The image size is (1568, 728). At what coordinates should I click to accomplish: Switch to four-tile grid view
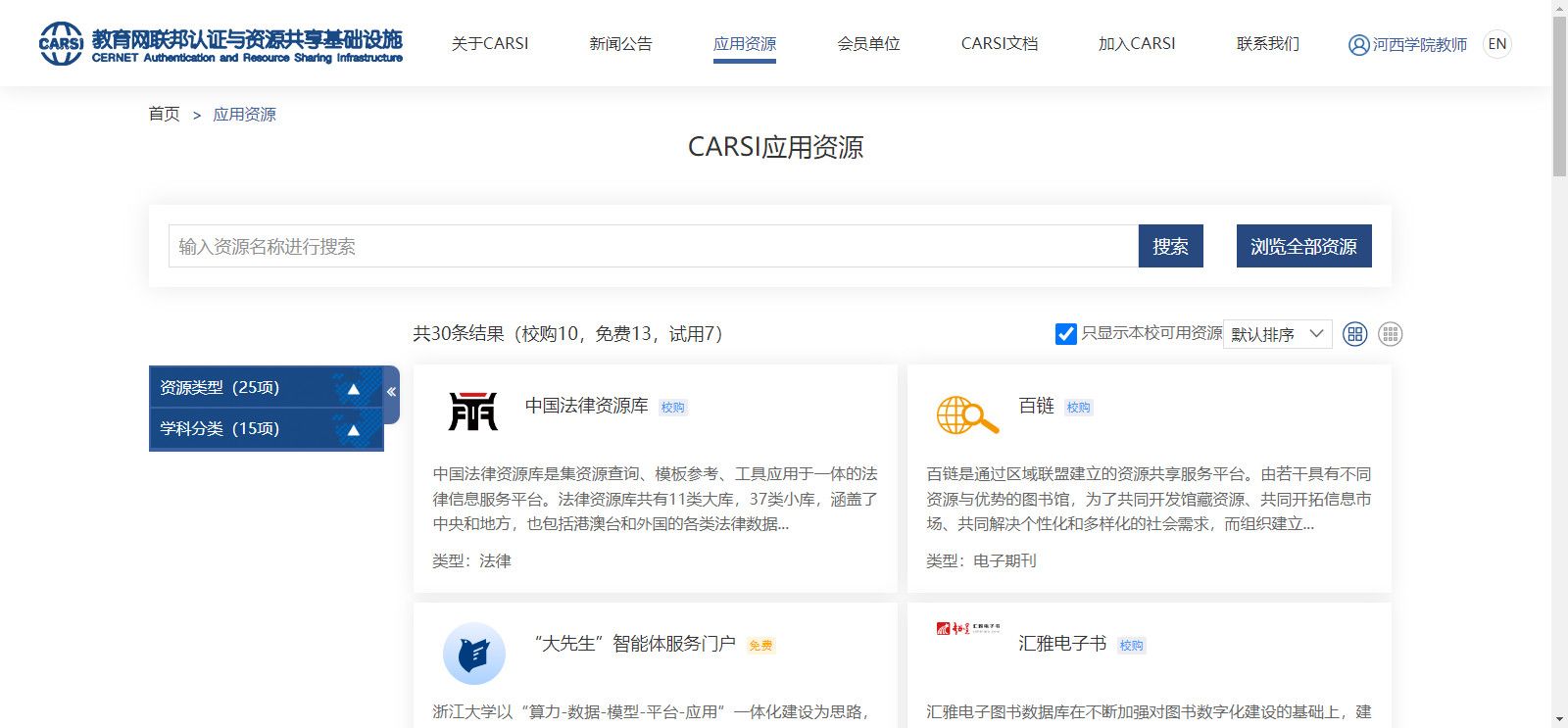(x=1354, y=334)
